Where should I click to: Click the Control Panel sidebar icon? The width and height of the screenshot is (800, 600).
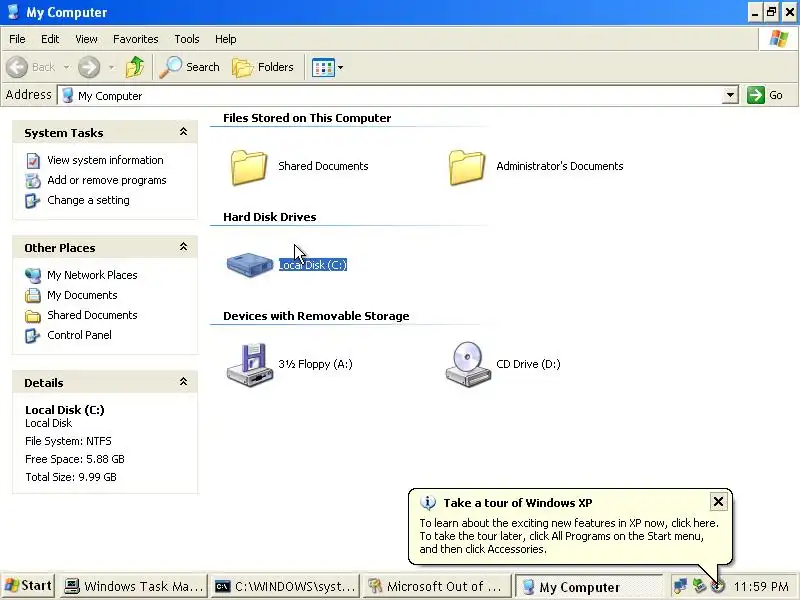33,335
